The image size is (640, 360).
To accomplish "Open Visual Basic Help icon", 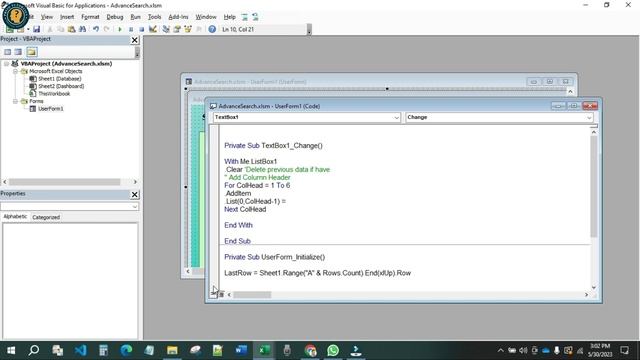I will pyautogui.click(x=212, y=29).
